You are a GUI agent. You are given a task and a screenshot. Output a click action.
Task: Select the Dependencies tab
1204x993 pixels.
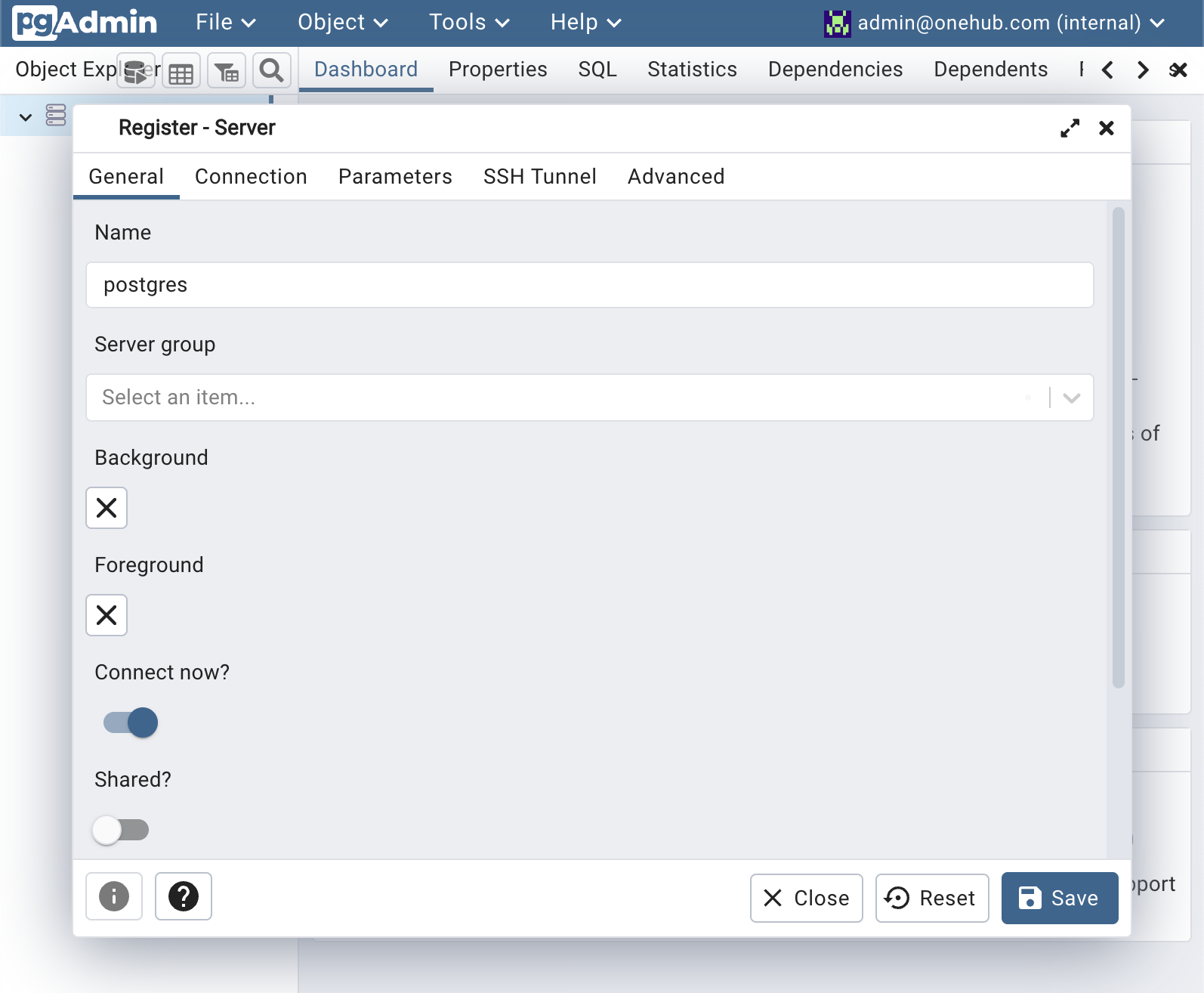[x=835, y=70]
